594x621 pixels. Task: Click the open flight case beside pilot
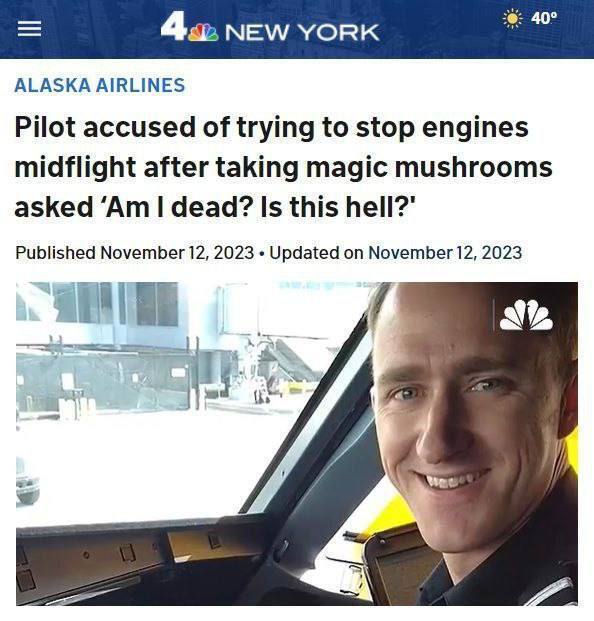(x=398, y=564)
